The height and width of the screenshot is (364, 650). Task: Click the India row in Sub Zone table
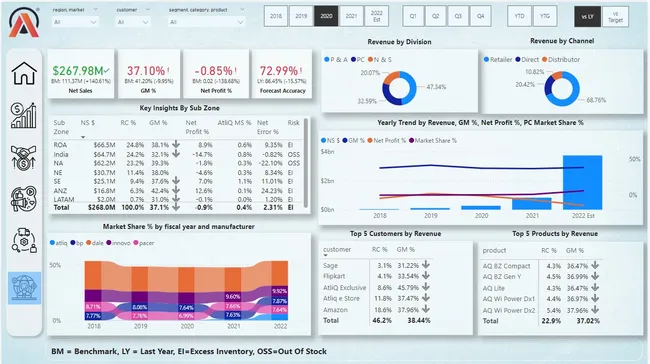[177, 154]
